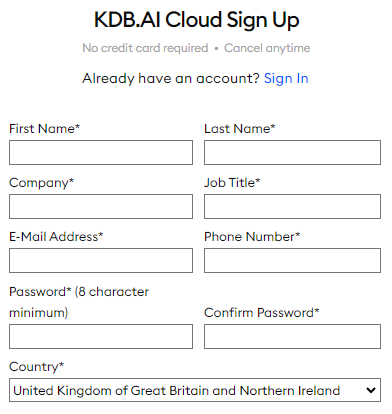Image resolution: width=392 pixels, height=414 pixels.
Task: Click the First Name* label text
Action: tap(45, 129)
